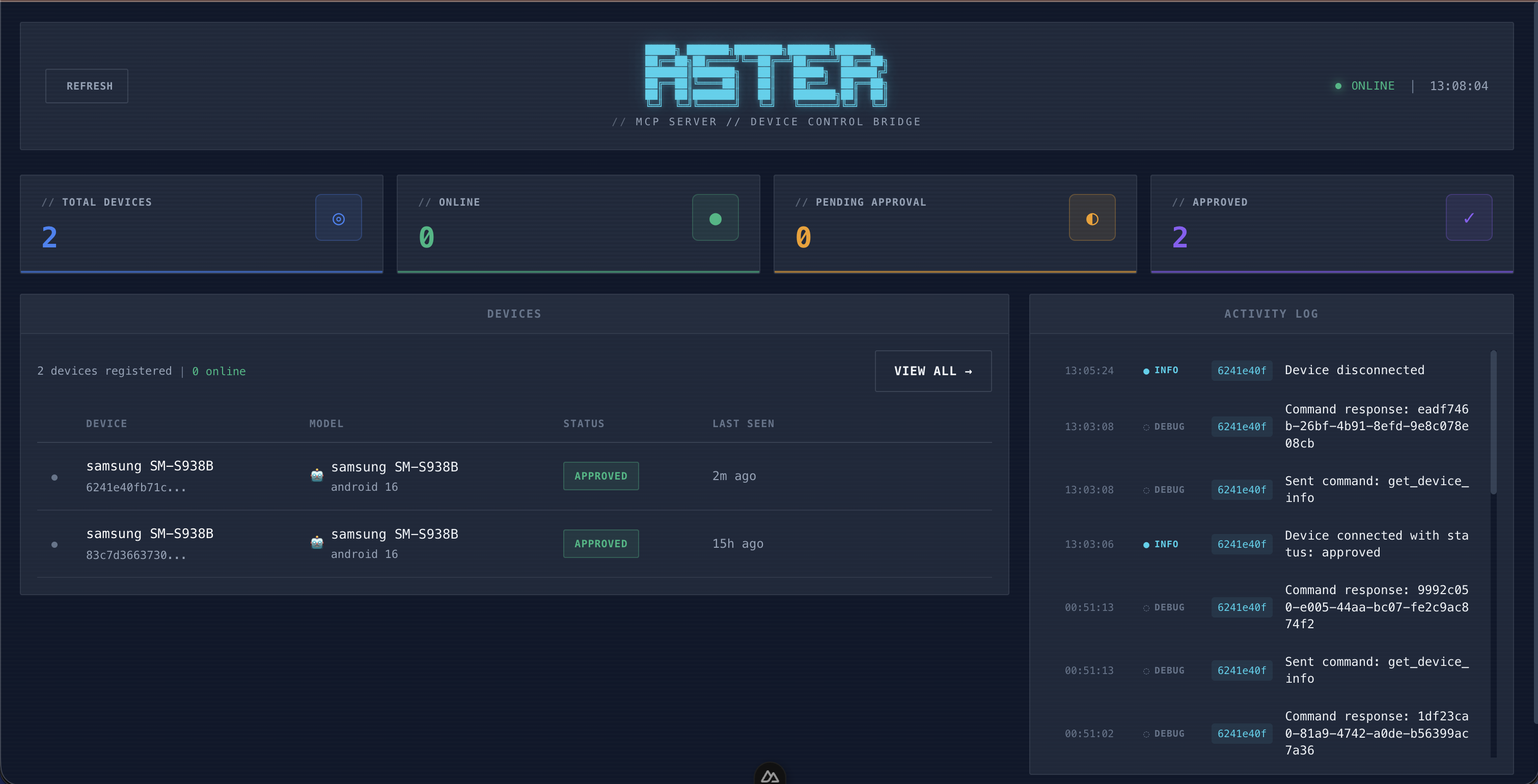Select the ACTIVITY LOG panel header
This screenshot has height=784, width=1538.
pos(1271,314)
